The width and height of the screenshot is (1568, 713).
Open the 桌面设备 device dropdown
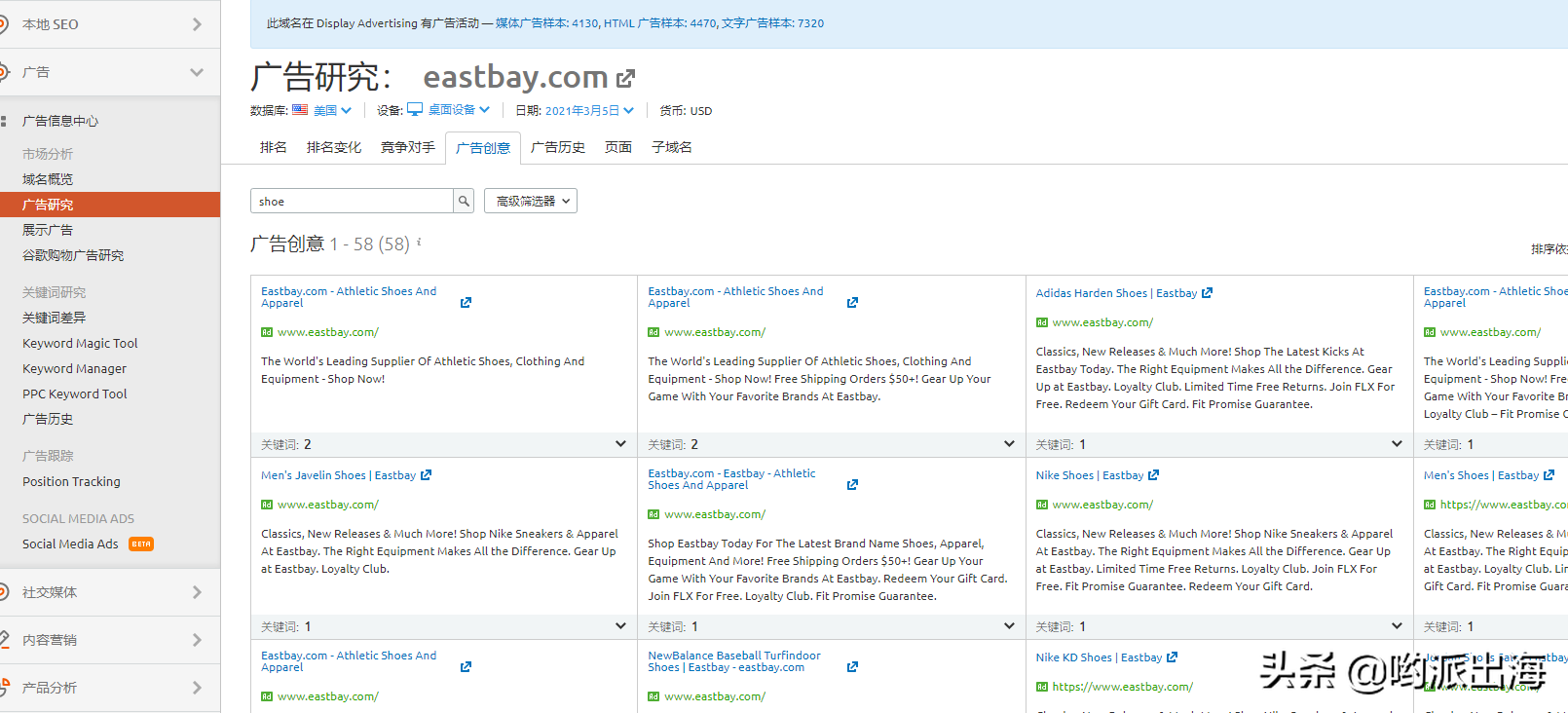459,109
